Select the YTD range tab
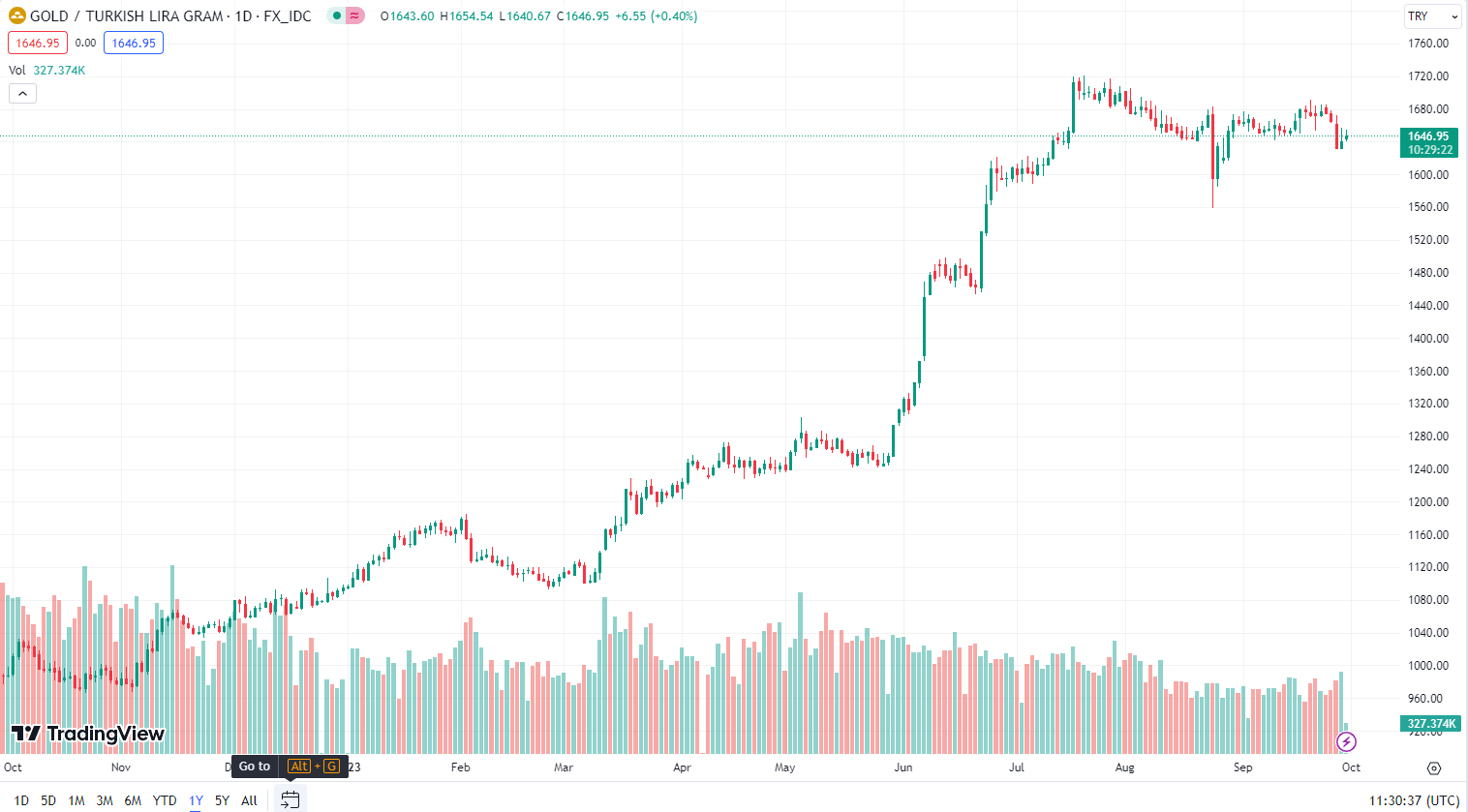 pyautogui.click(x=165, y=800)
